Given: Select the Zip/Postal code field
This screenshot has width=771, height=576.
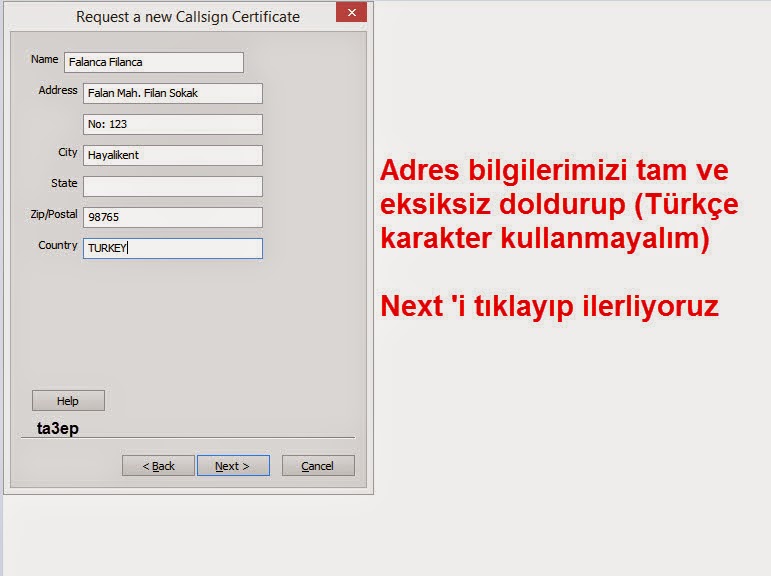Looking at the screenshot, I should coord(173,217).
